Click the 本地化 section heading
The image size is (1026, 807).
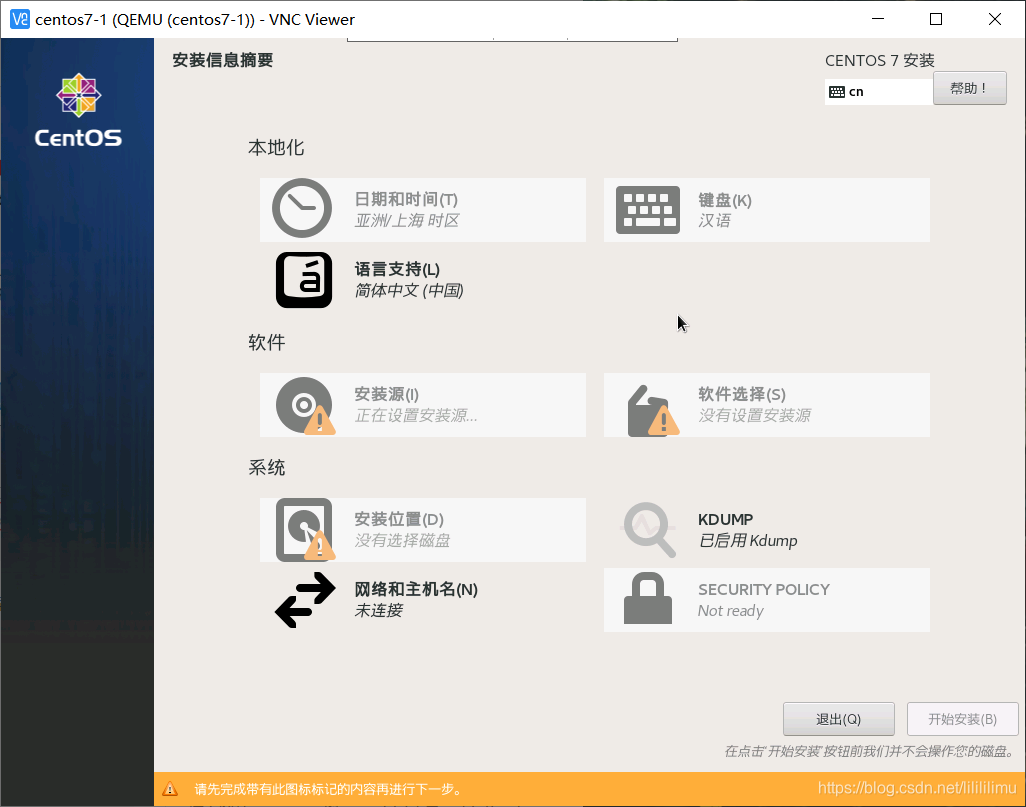(276, 148)
